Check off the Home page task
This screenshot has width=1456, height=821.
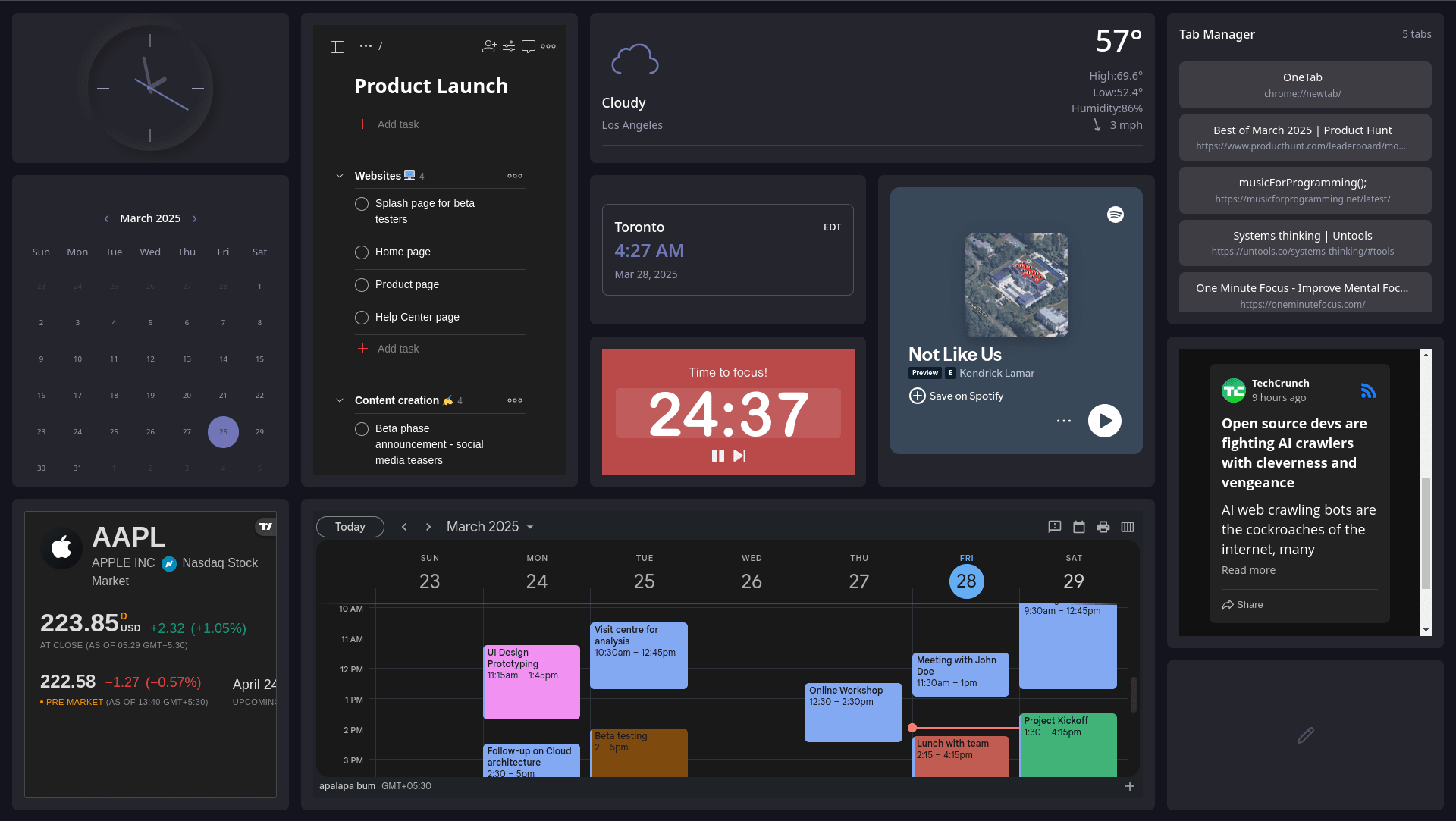tap(362, 252)
